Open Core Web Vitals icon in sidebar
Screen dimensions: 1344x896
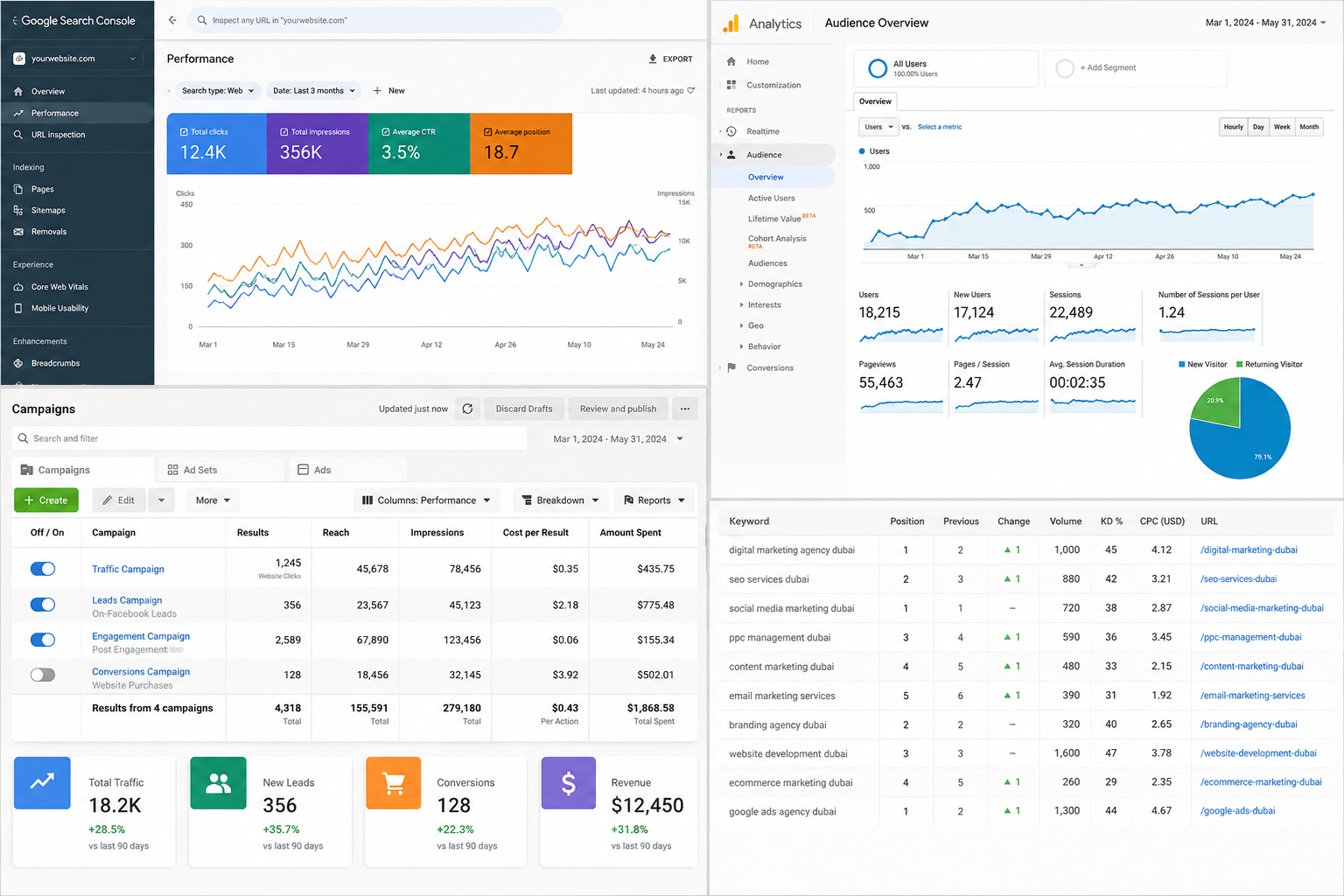[18, 287]
